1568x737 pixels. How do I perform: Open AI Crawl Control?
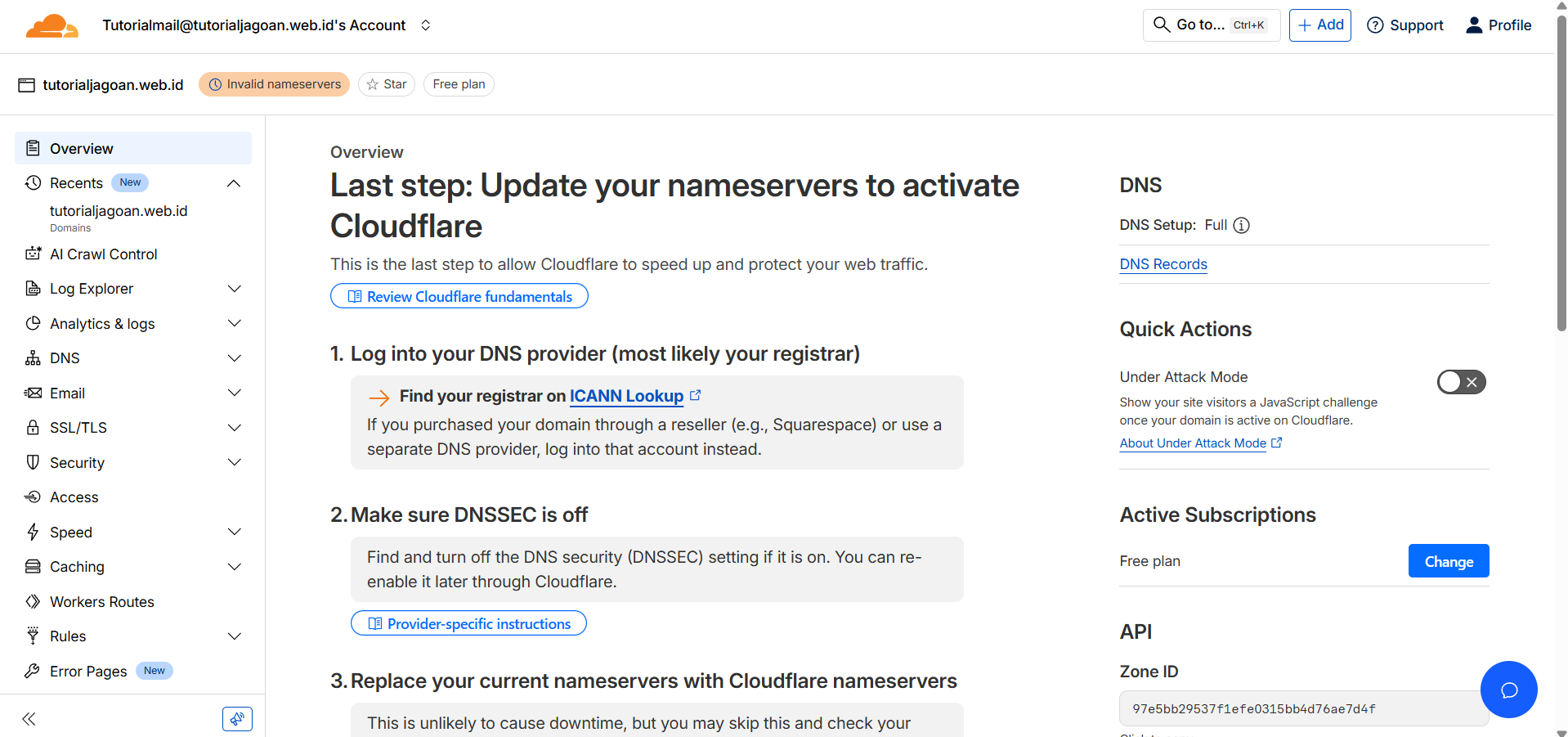pos(103,254)
